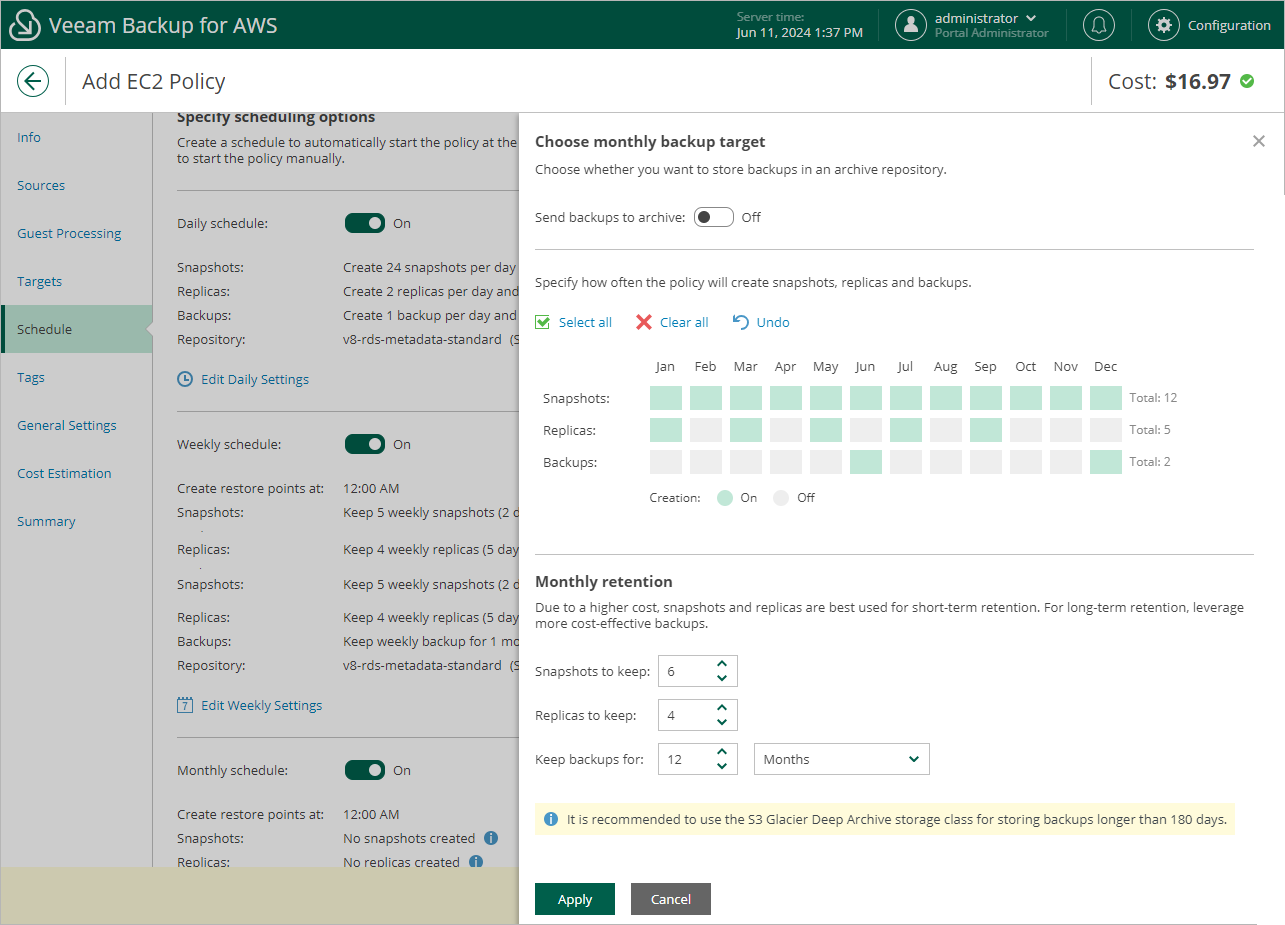Screen dimensions: 1285x925
Task: Click the administrator user avatar icon
Action: click(910, 25)
